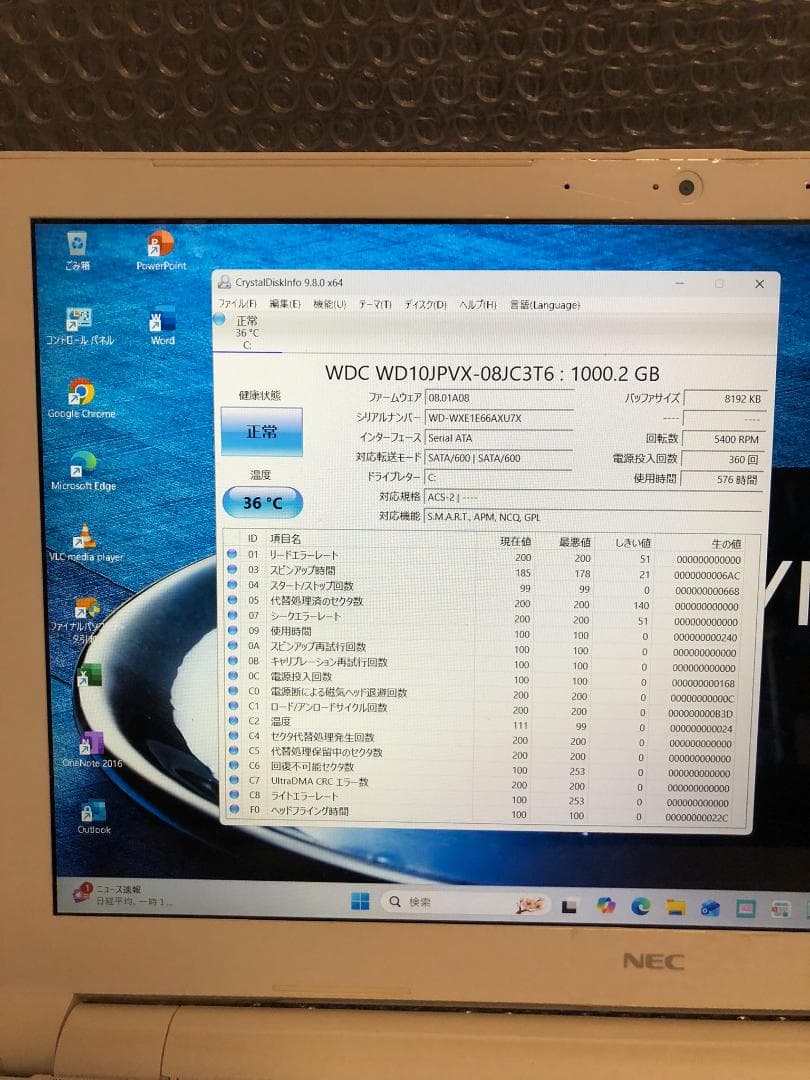The image size is (810, 1080).
Task: Click the インターフェース field Serial ATA
Action: tap(499, 438)
